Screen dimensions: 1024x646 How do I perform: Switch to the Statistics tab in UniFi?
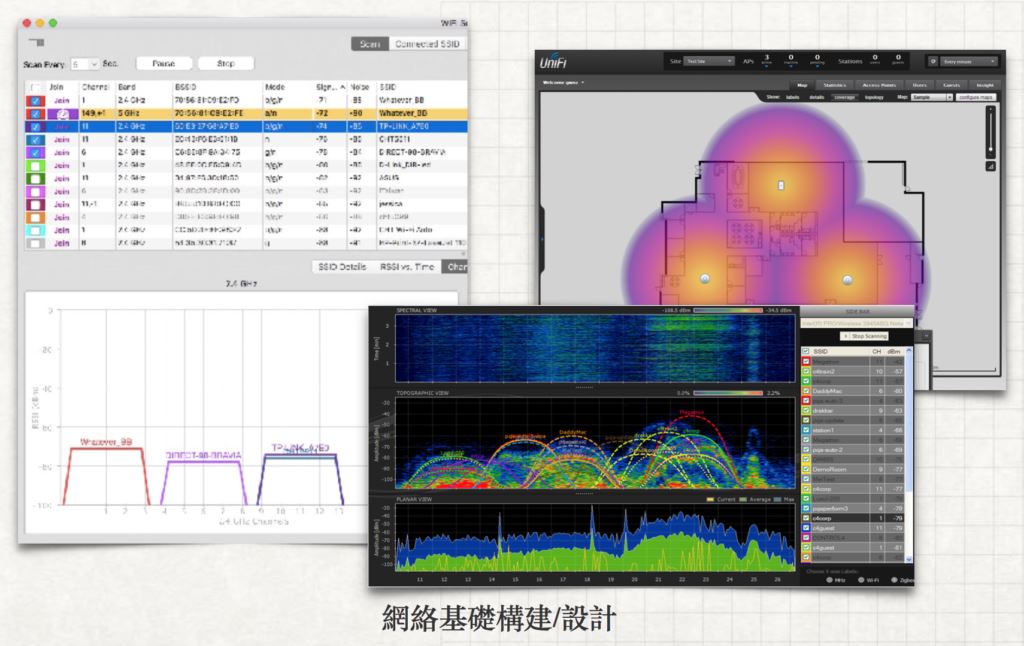[837, 86]
